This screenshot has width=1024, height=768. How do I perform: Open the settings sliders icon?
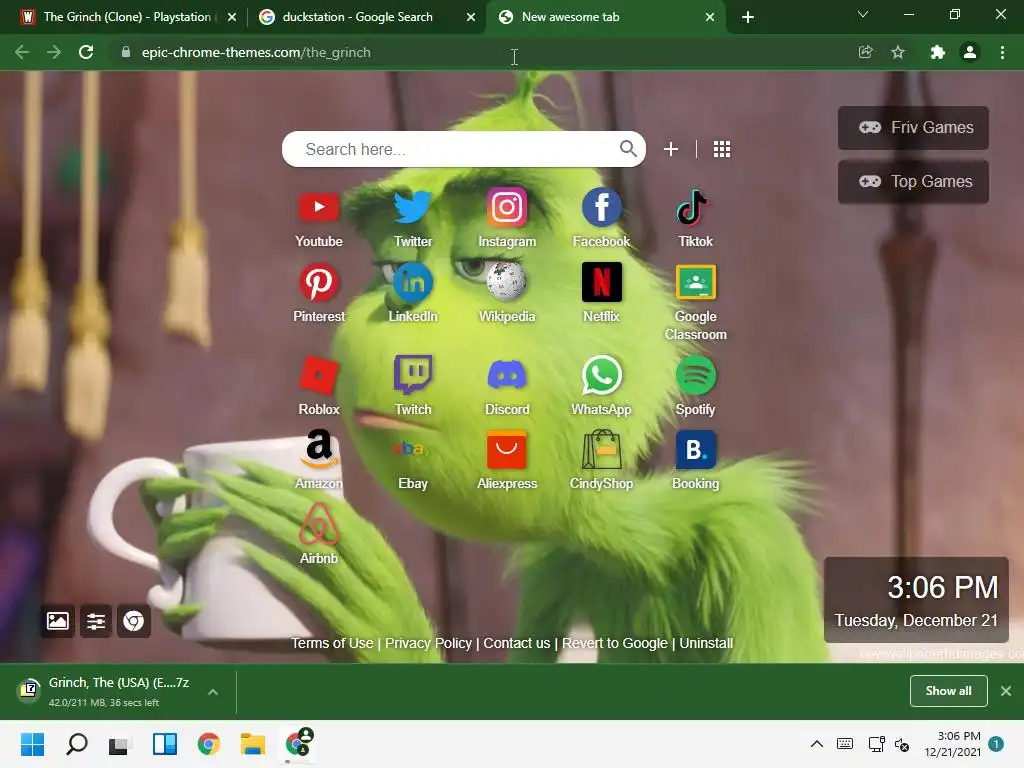click(96, 620)
